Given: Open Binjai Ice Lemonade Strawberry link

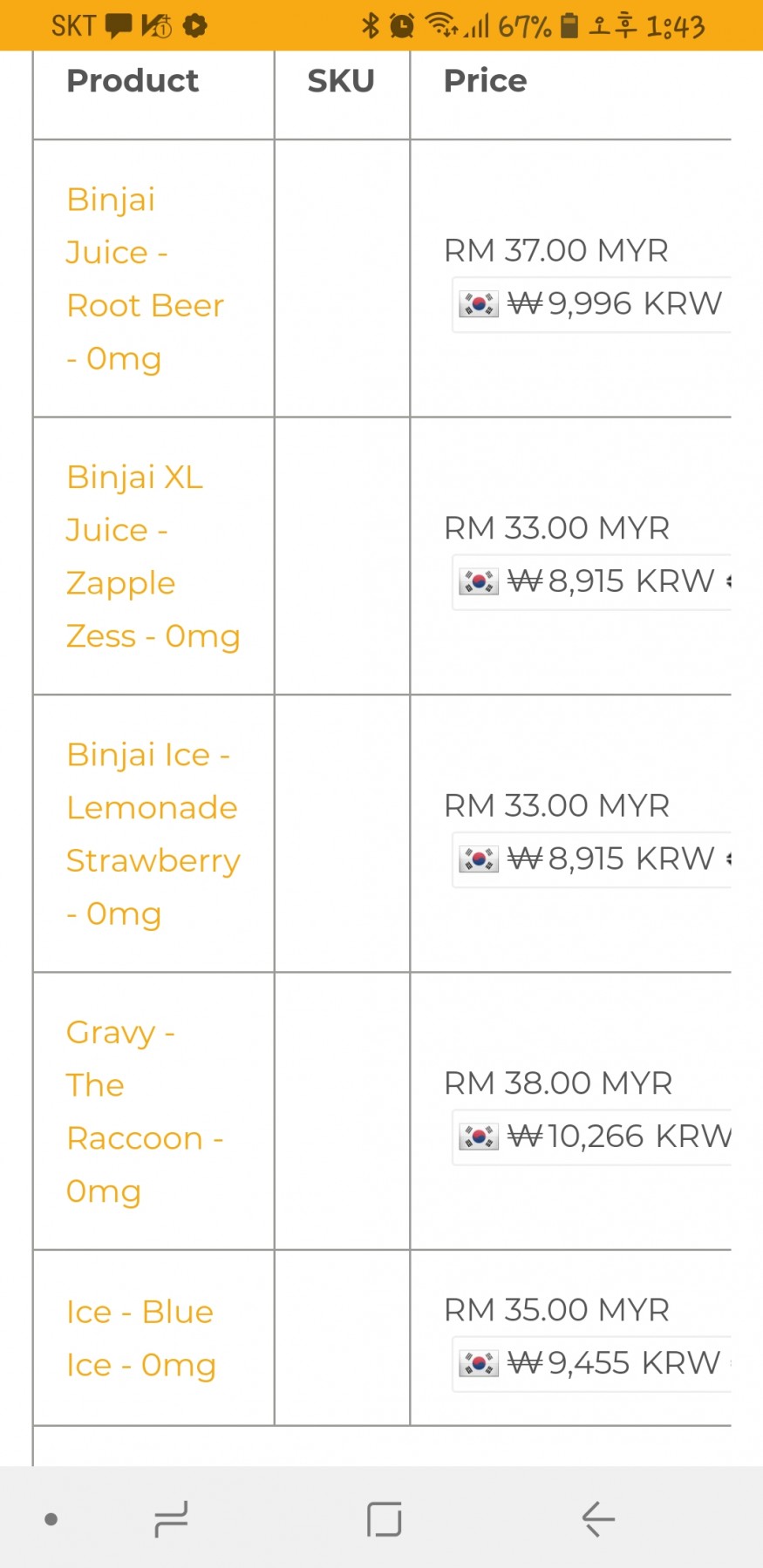Looking at the screenshot, I should click(x=153, y=833).
